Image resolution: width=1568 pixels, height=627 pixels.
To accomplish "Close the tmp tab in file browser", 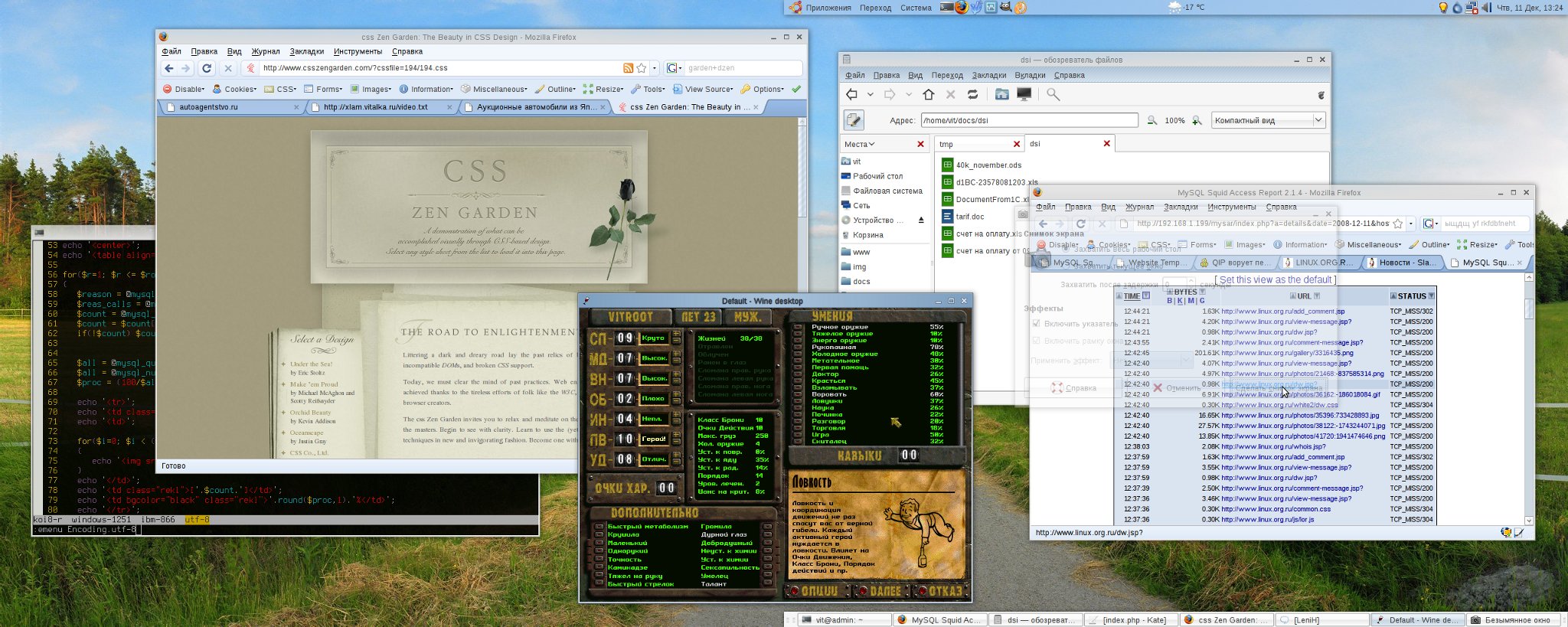I will 1017,144.
